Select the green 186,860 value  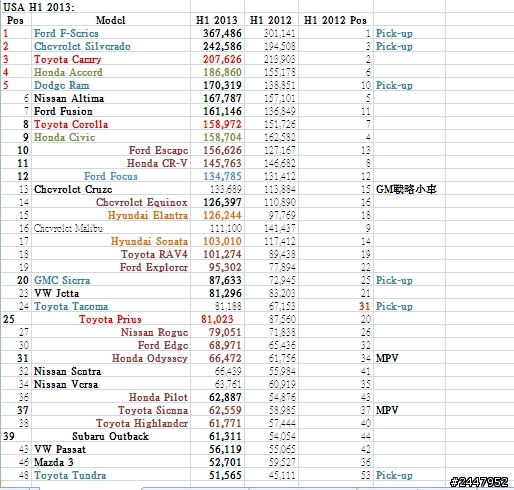pyautogui.click(x=222, y=72)
